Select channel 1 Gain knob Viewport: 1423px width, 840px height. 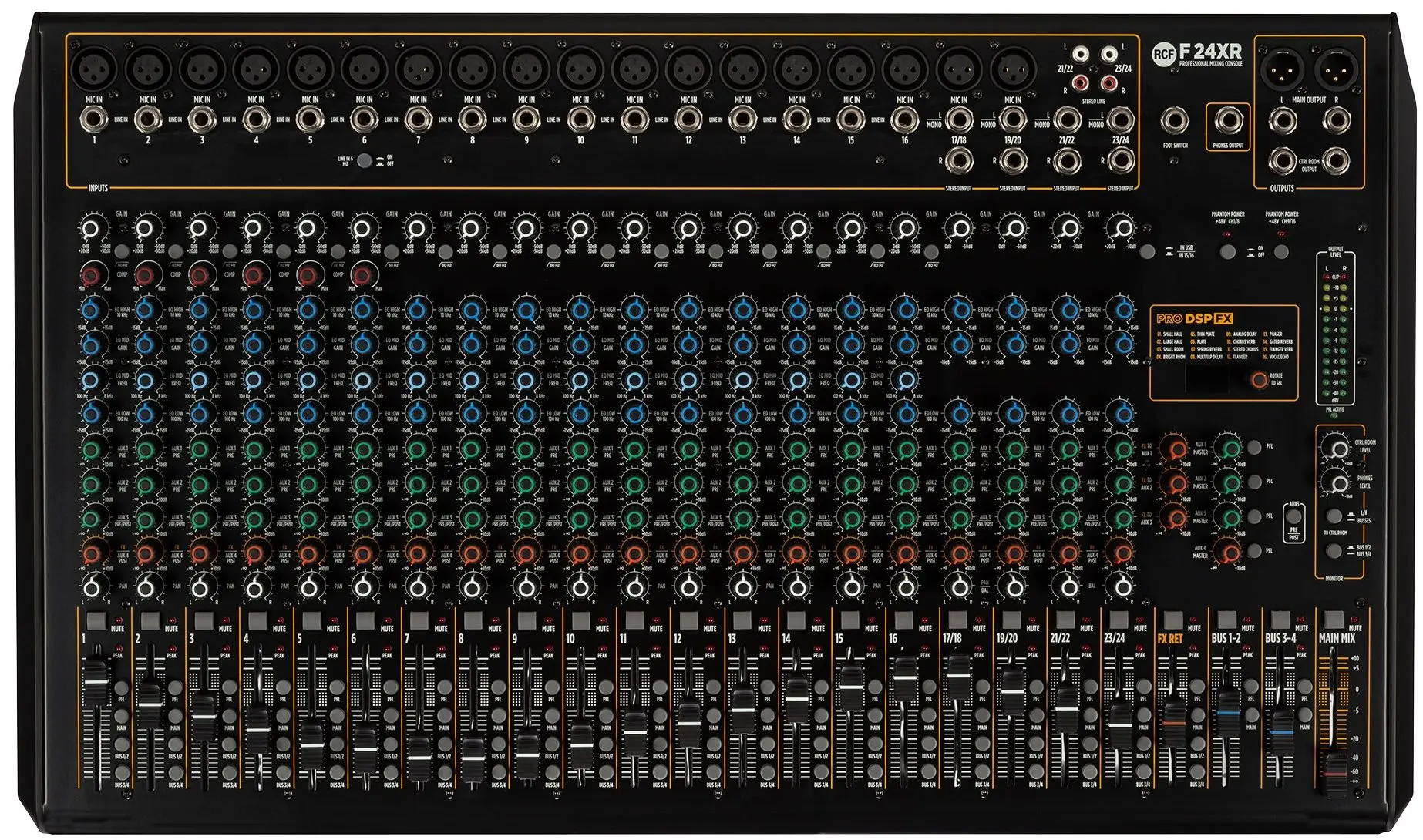coord(91,228)
